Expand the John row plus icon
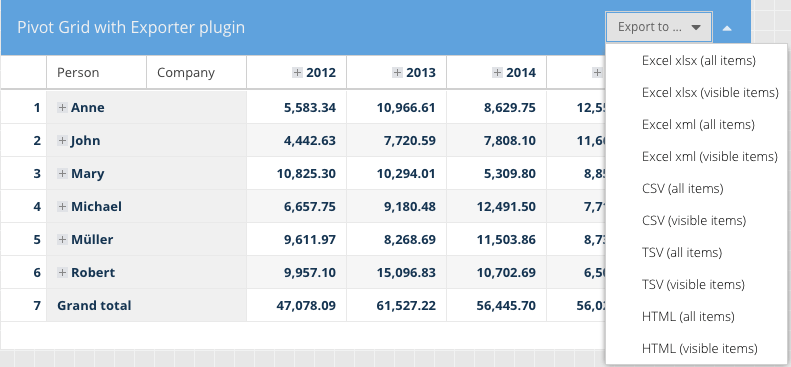Image resolution: width=791 pixels, height=367 pixels. (x=62, y=141)
